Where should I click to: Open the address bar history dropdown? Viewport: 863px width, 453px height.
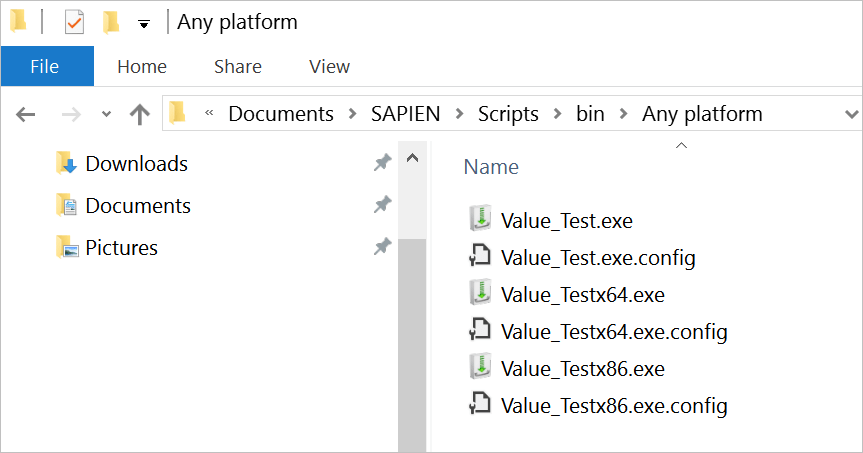(851, 114)
